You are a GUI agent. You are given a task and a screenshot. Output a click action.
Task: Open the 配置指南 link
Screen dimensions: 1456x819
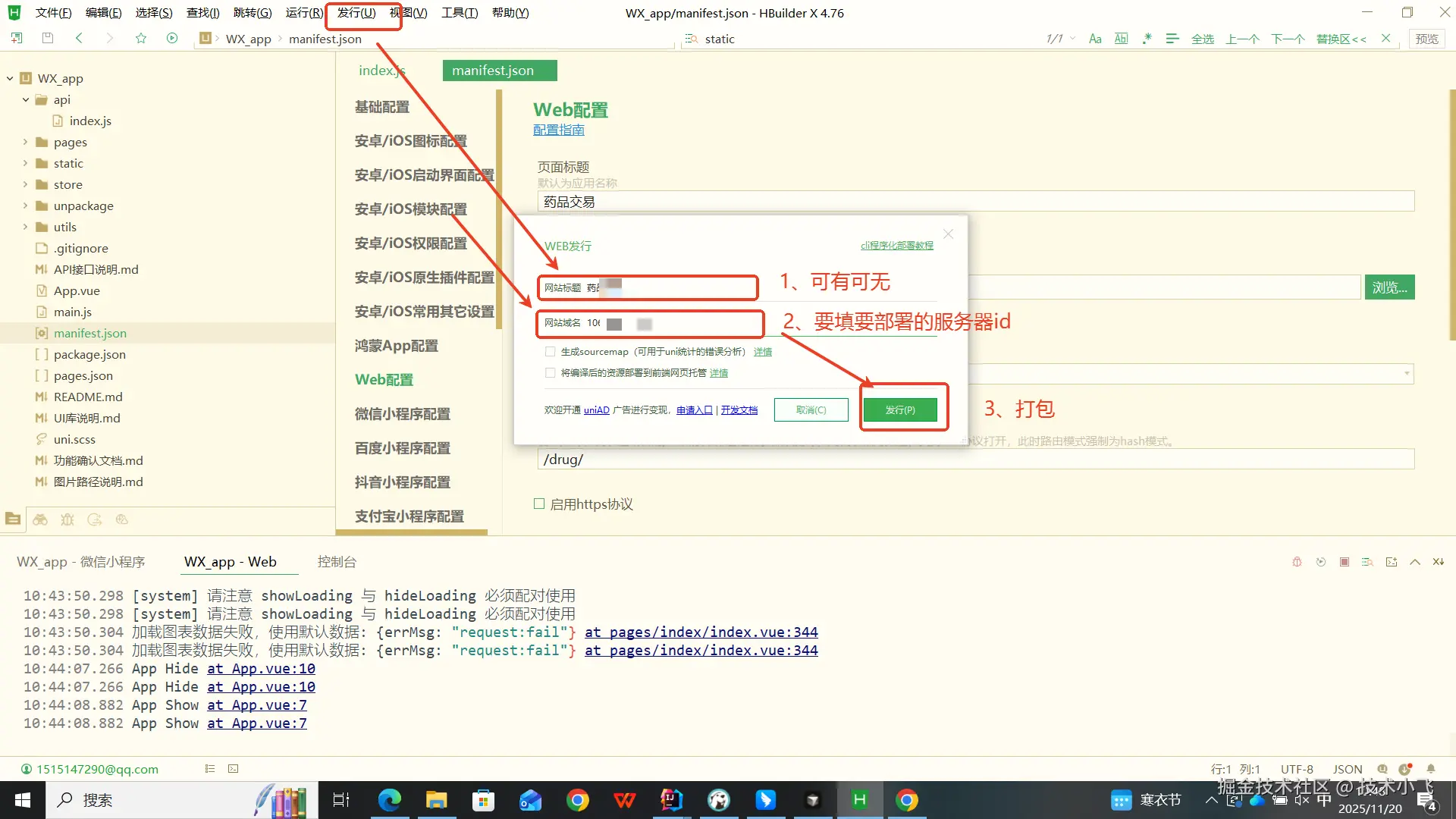tap(559, 130)
